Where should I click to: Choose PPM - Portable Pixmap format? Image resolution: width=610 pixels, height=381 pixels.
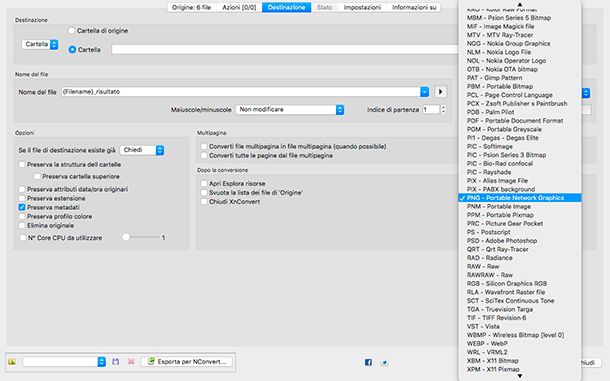point(520,215)
